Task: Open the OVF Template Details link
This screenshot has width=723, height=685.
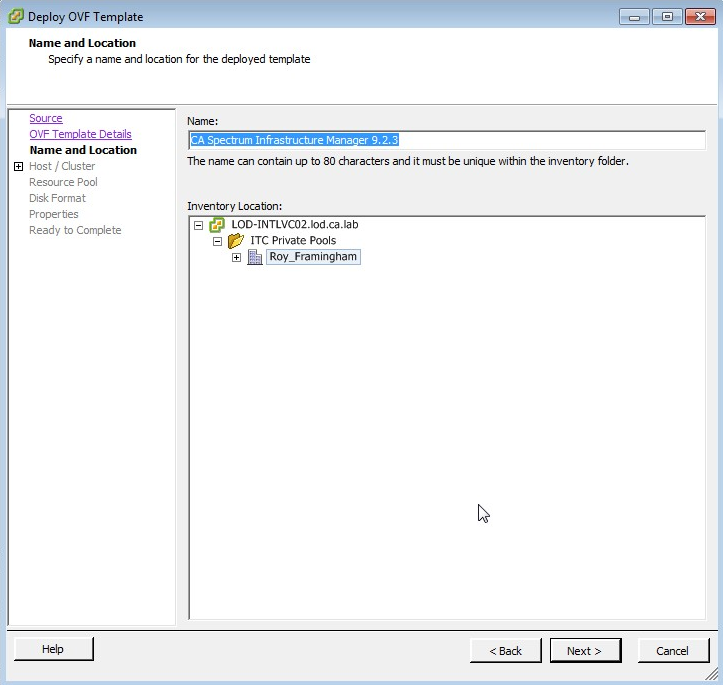Action: click(80, 134)
